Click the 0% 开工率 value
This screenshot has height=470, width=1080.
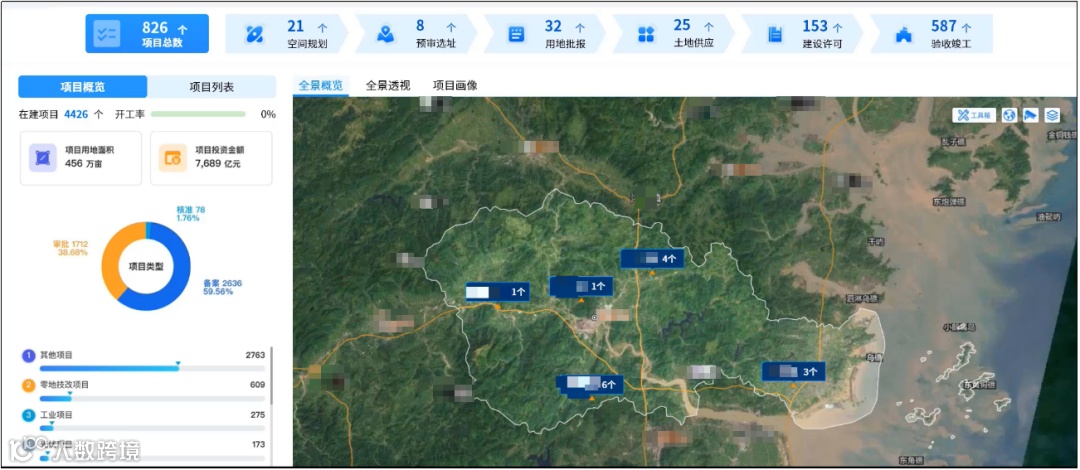[268, 114]
